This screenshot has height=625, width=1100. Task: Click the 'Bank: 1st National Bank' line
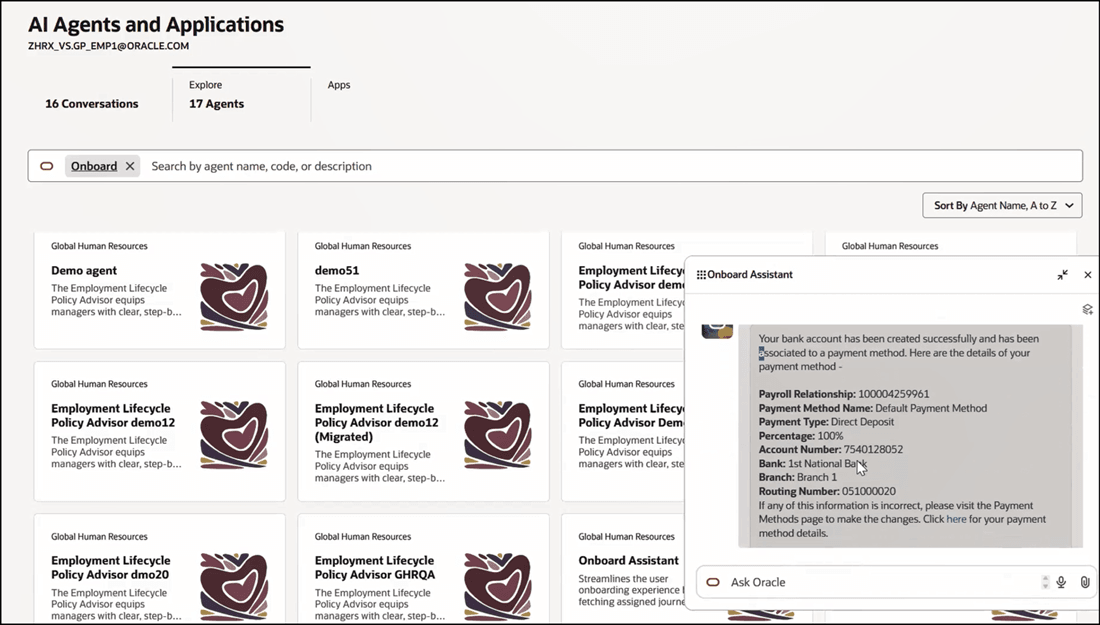(812, 464)
